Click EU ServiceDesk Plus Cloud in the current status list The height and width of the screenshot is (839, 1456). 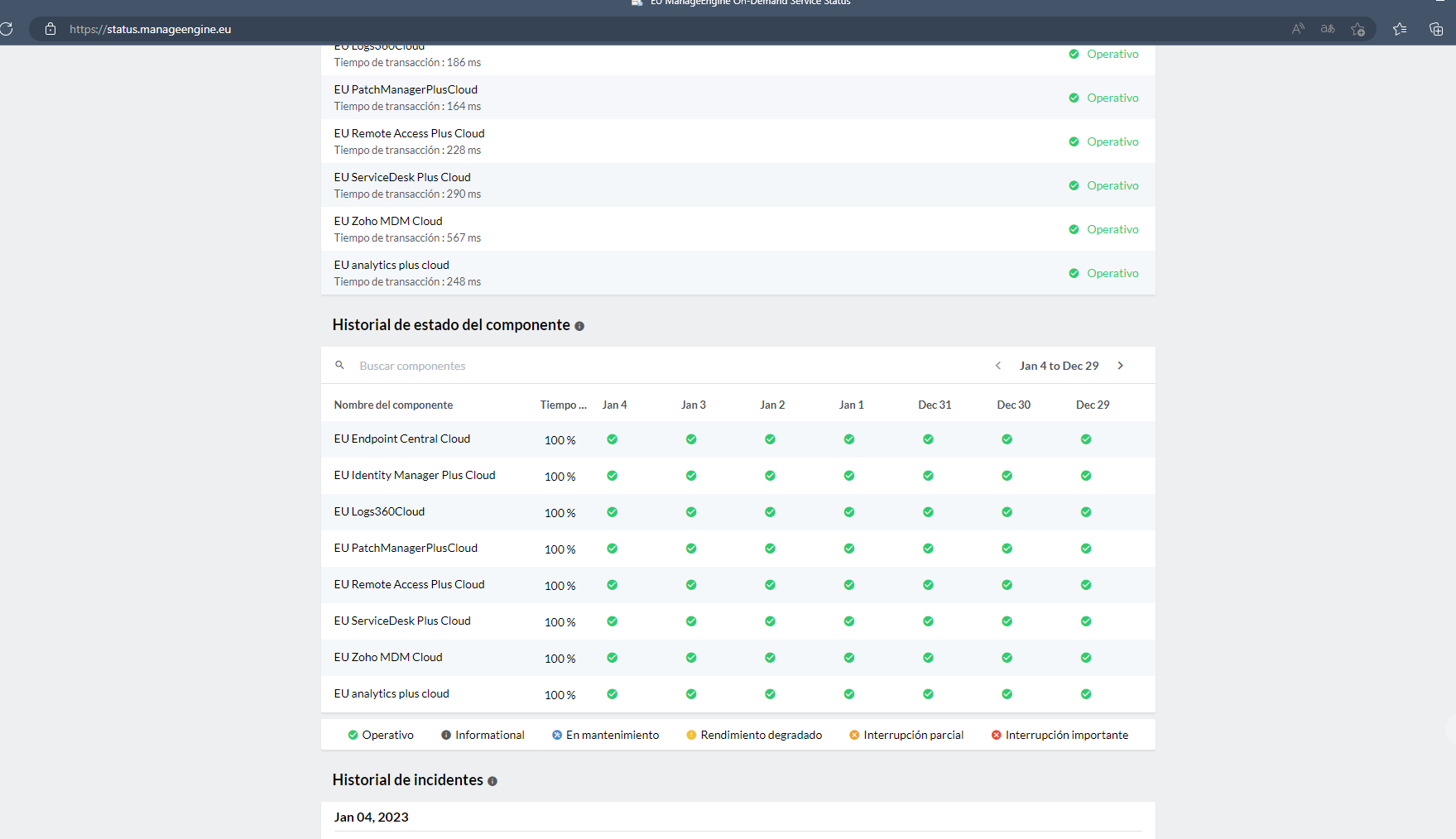[402, 177]
